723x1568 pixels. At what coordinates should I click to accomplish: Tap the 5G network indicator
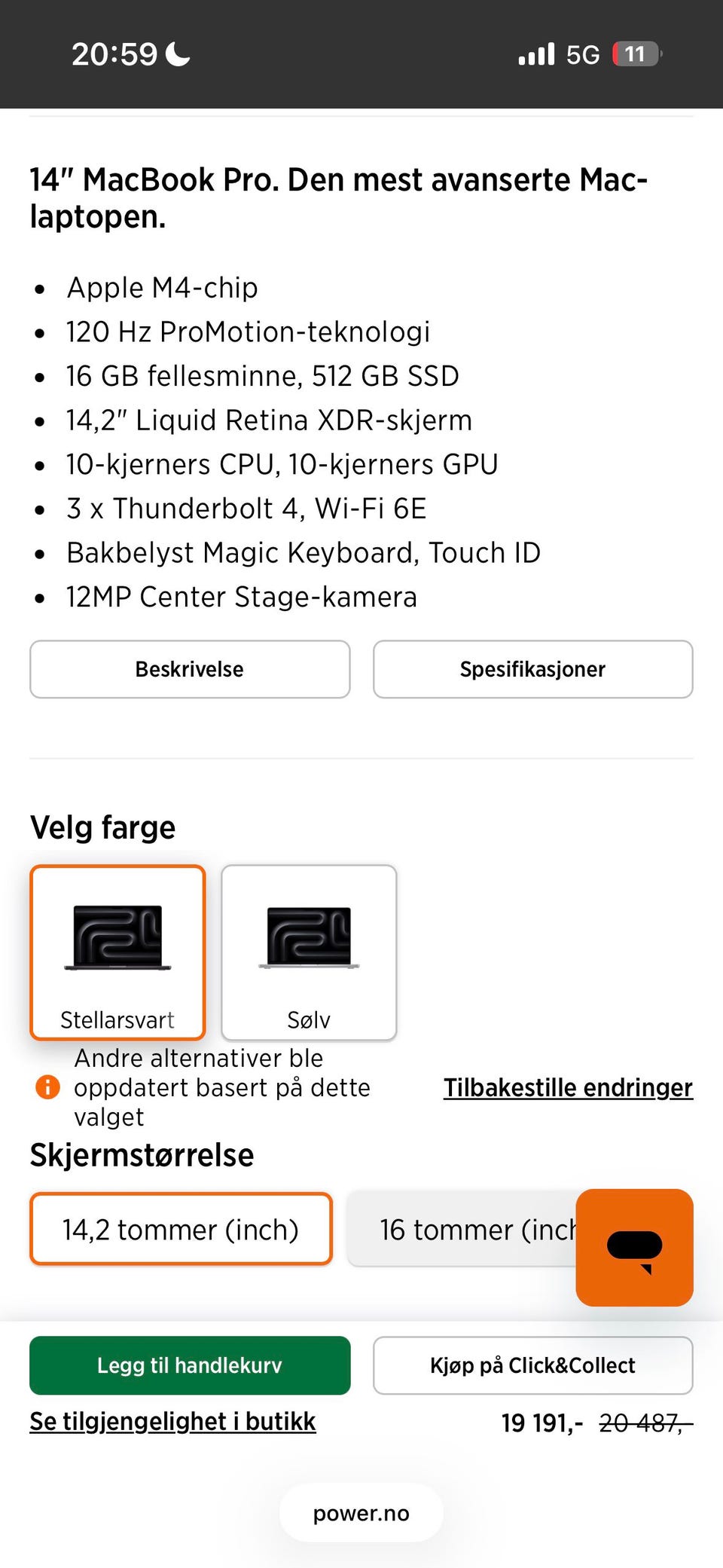coord(583,55)
